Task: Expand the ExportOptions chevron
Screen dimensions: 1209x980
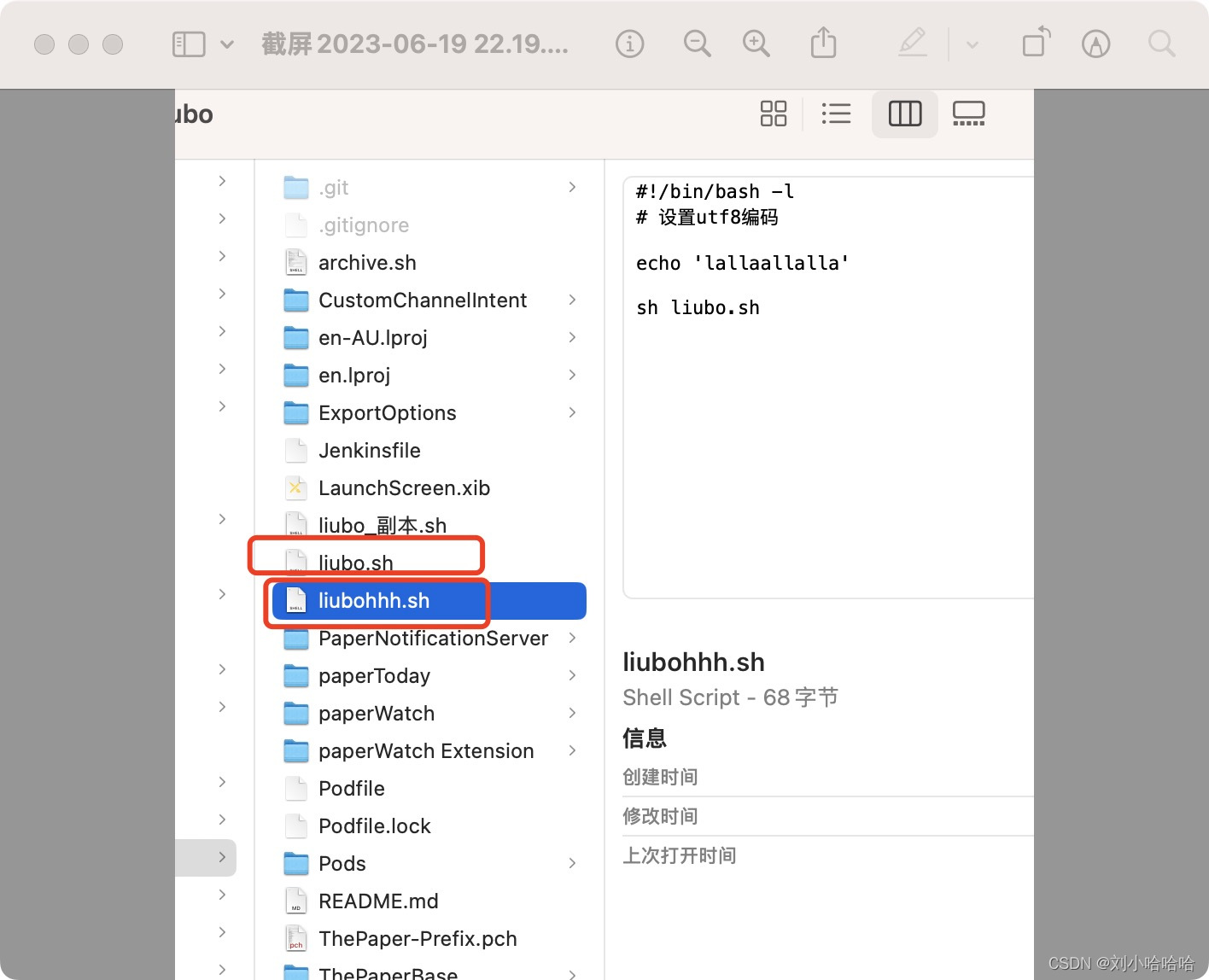Action: point(572,412)
